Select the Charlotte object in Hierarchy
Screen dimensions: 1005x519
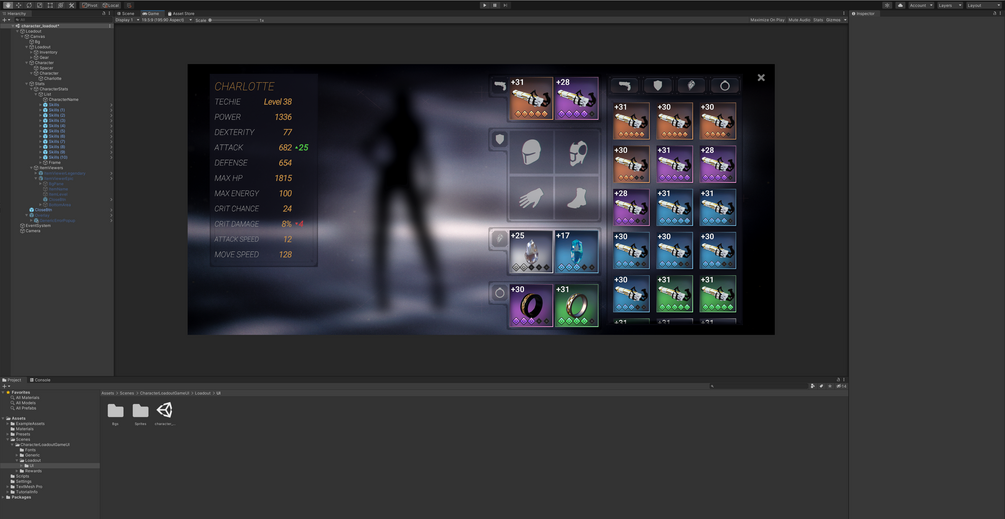(x=53, y=78)
